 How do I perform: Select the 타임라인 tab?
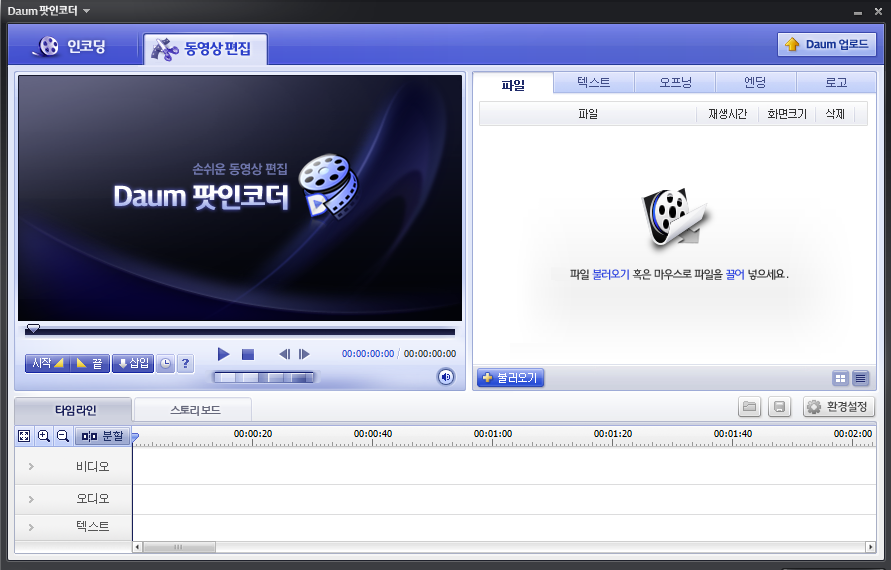point(74,410)
